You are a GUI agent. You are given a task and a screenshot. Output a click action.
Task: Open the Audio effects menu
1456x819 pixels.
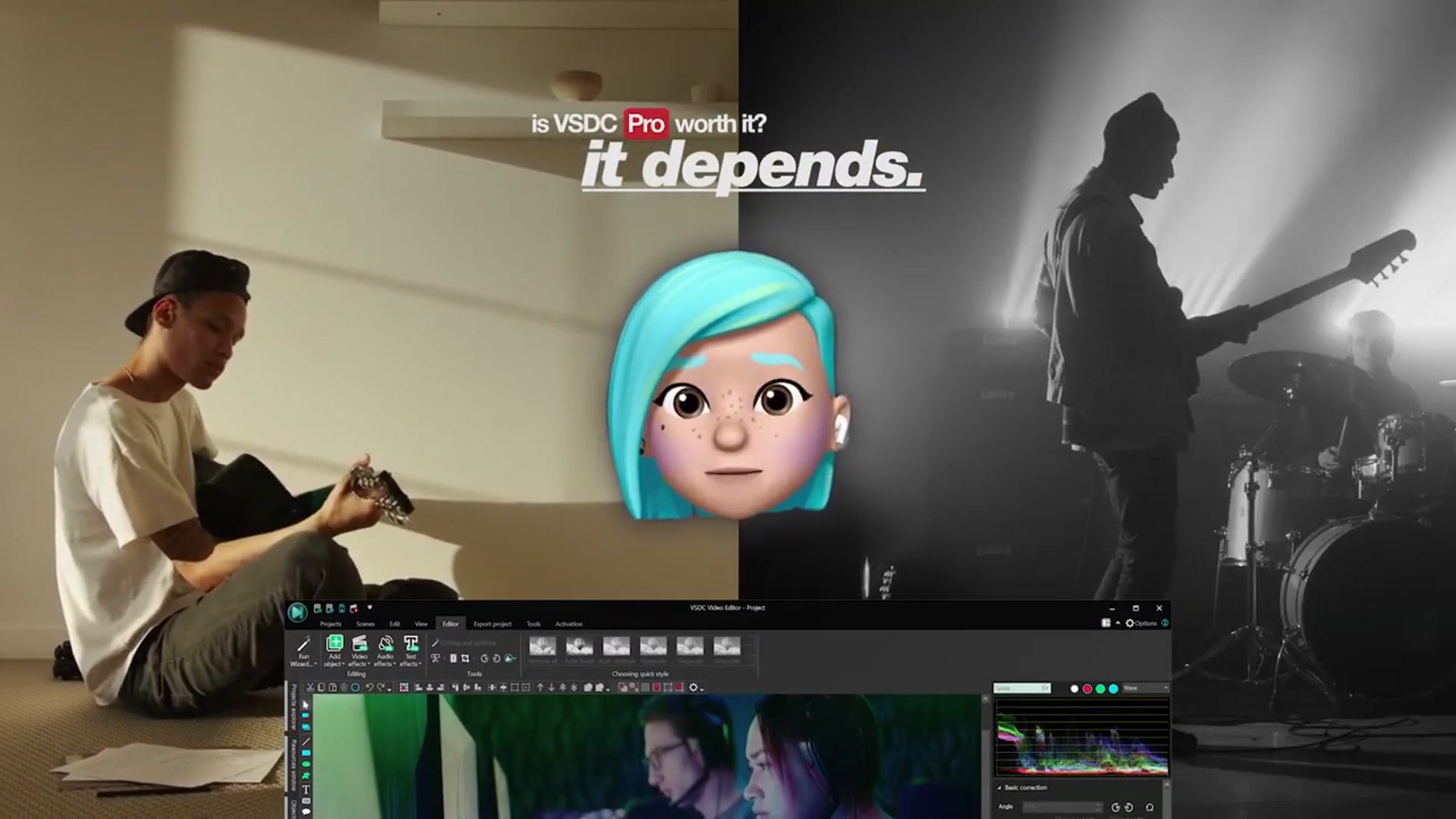click(x=385, y=651)
